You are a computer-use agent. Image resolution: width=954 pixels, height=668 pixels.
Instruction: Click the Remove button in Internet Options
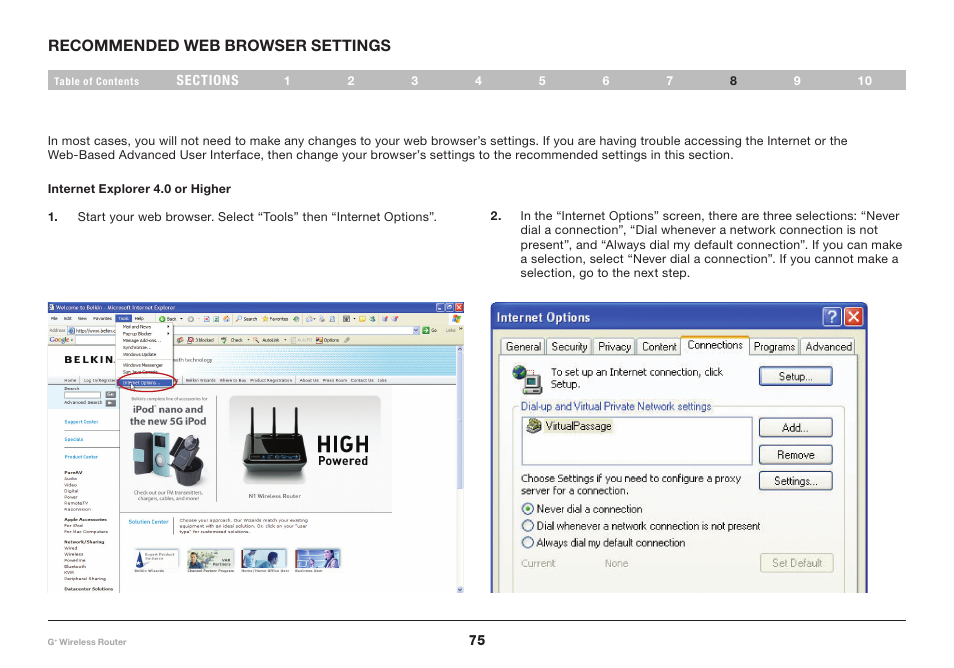click(795, 454)
